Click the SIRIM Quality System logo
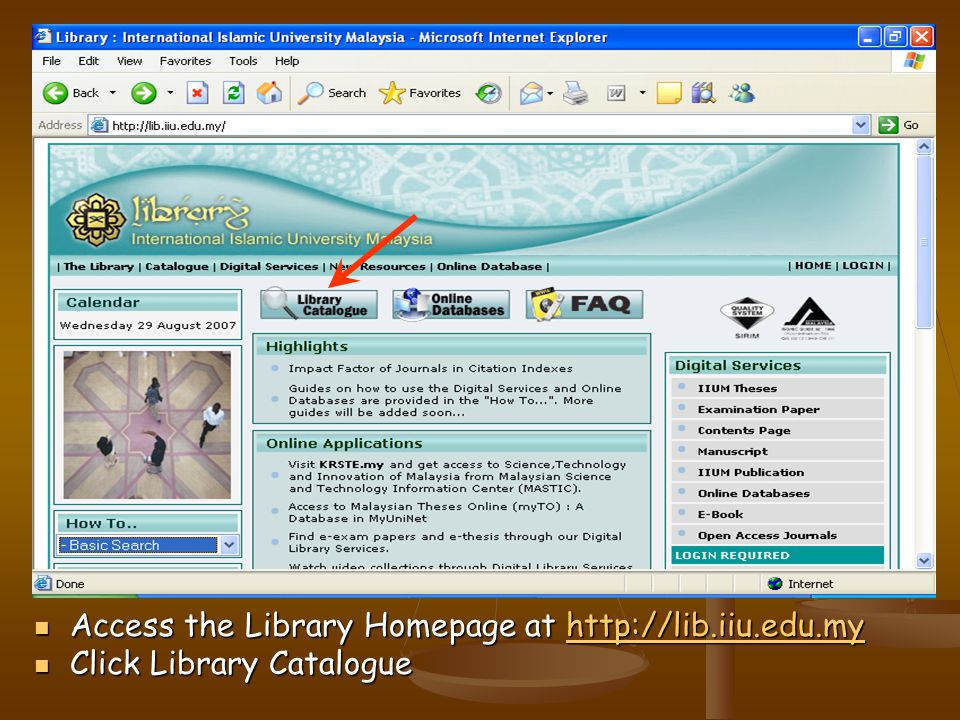This screenshot has width=960, height=720. click(x=747, y=318)
